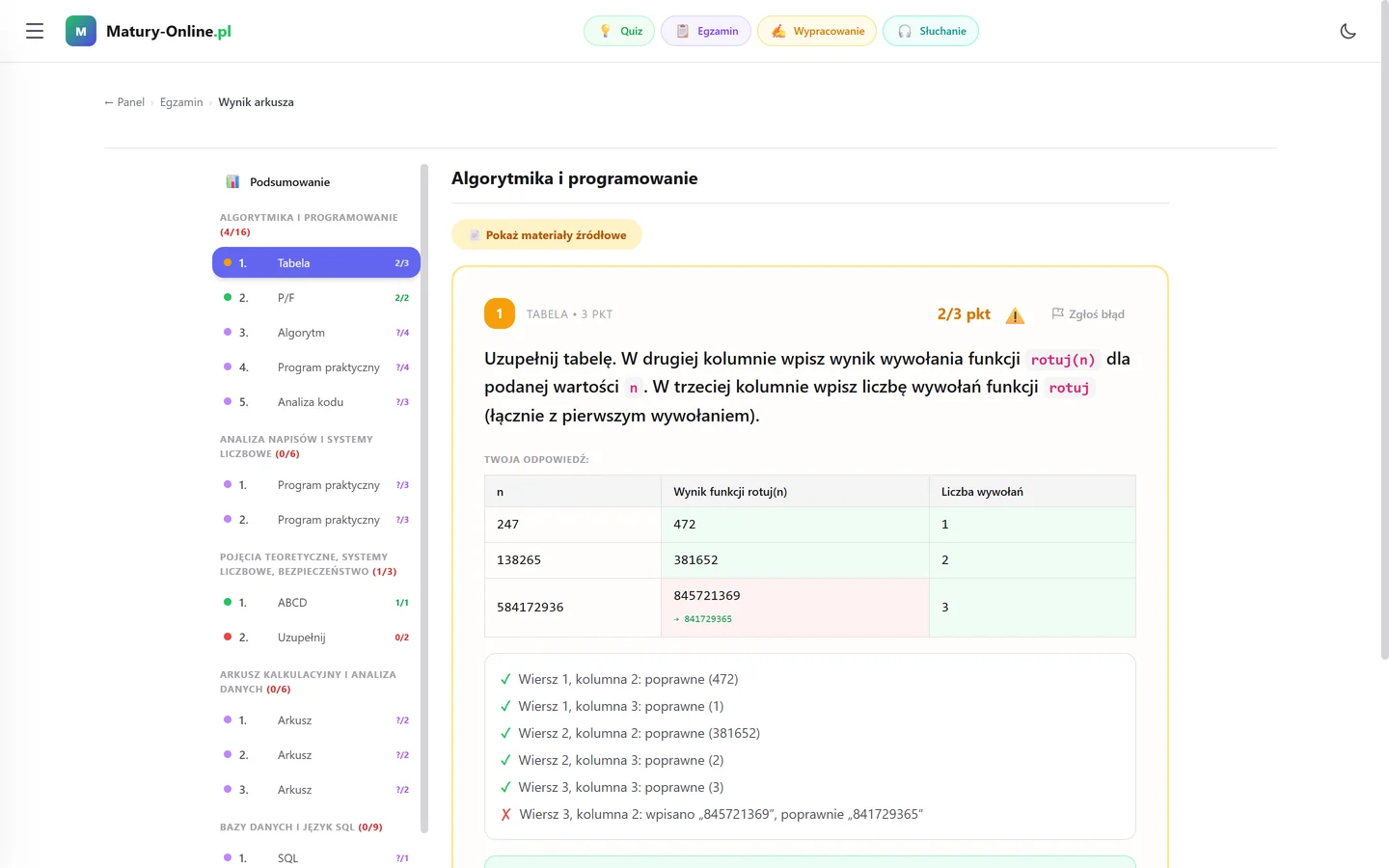
Task: Click Arkusz kalkulacyjny i analiza danych header
Action: pos(308,682)
